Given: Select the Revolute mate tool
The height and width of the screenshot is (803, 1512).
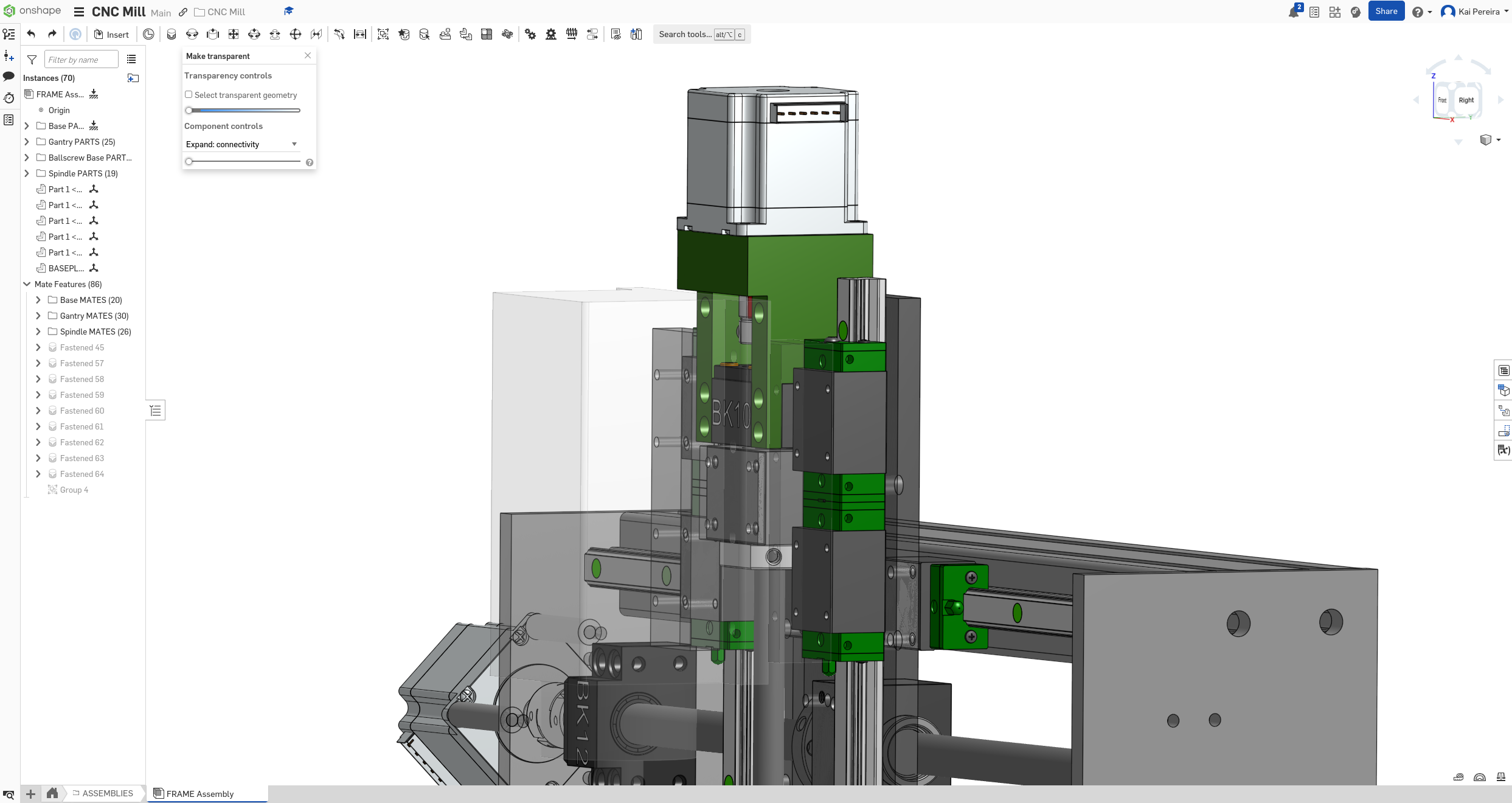Looking at the screenshot, I should coord(192,35).
